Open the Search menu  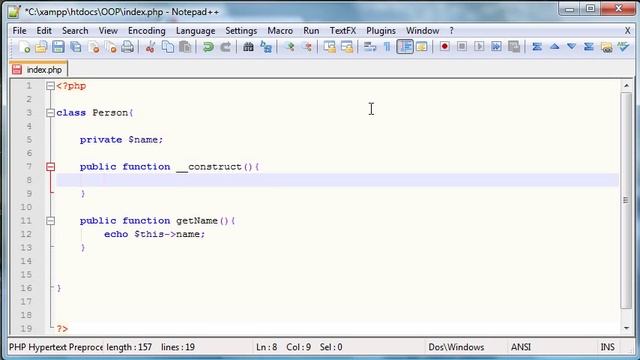click(x=75, y=31)
